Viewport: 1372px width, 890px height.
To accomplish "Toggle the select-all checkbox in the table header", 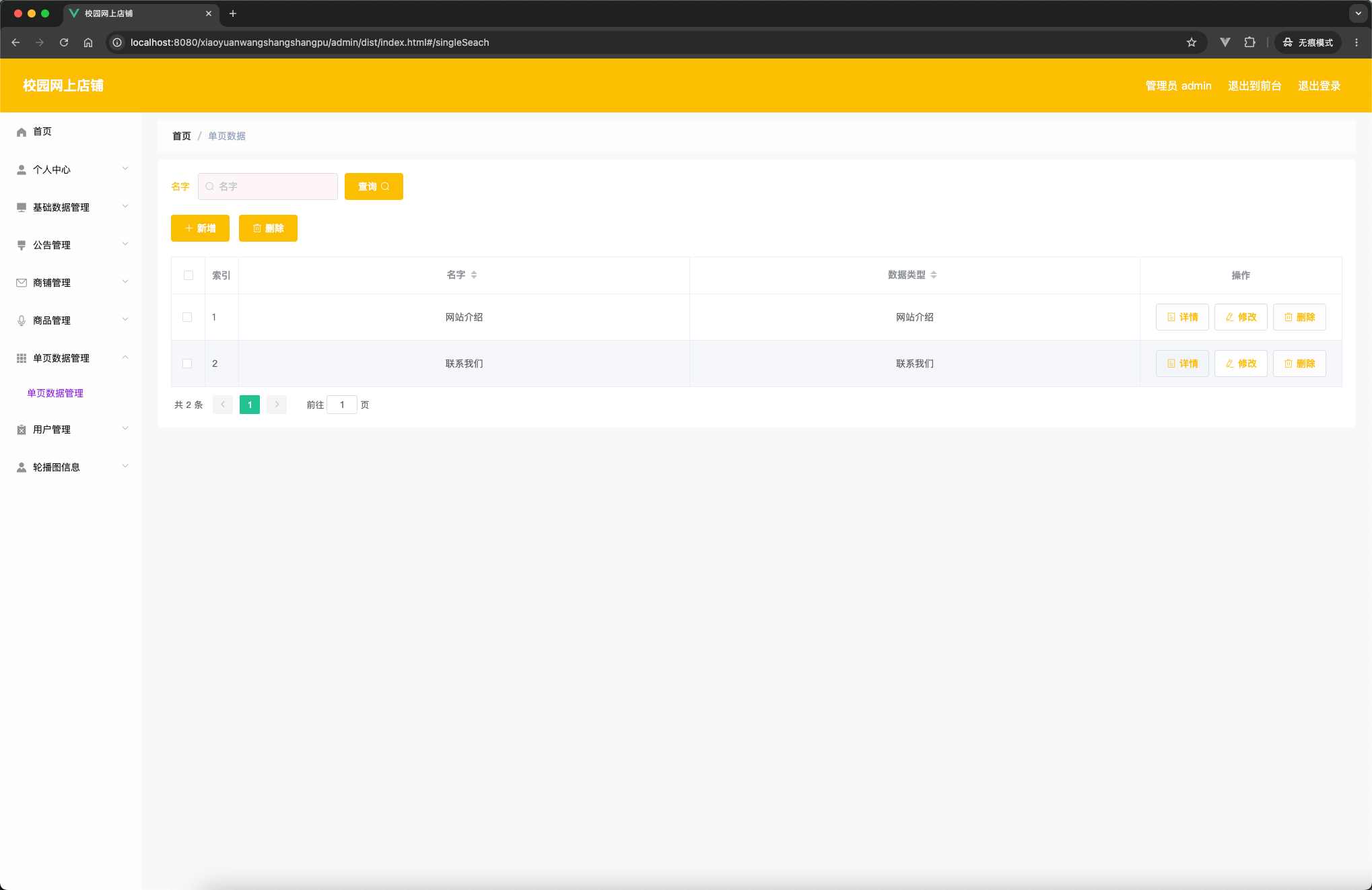I will (x=188, y=275).
